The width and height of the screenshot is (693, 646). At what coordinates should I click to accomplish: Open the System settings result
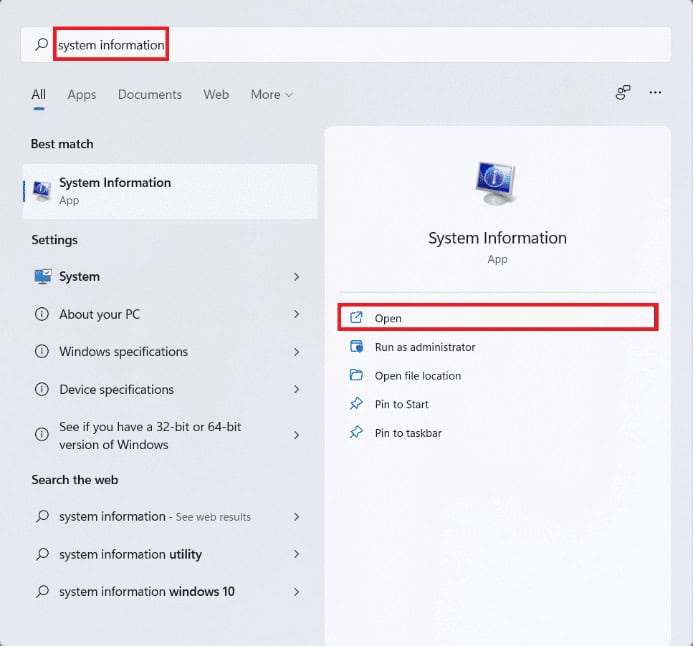coord(170,277)
